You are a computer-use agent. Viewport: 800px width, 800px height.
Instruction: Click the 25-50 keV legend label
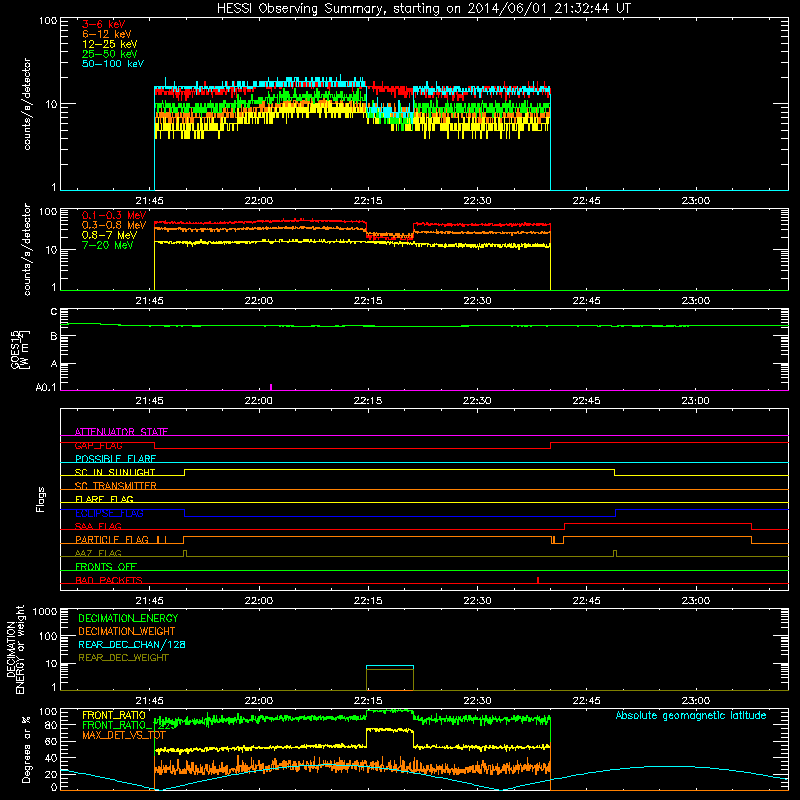(110, 54)
